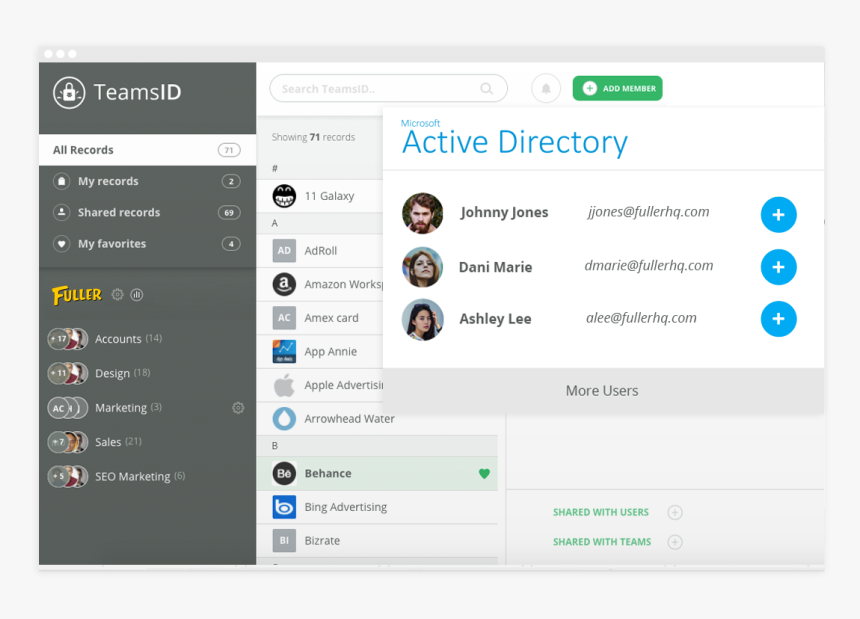
Task: Click the More Users button
Action: 603,391
